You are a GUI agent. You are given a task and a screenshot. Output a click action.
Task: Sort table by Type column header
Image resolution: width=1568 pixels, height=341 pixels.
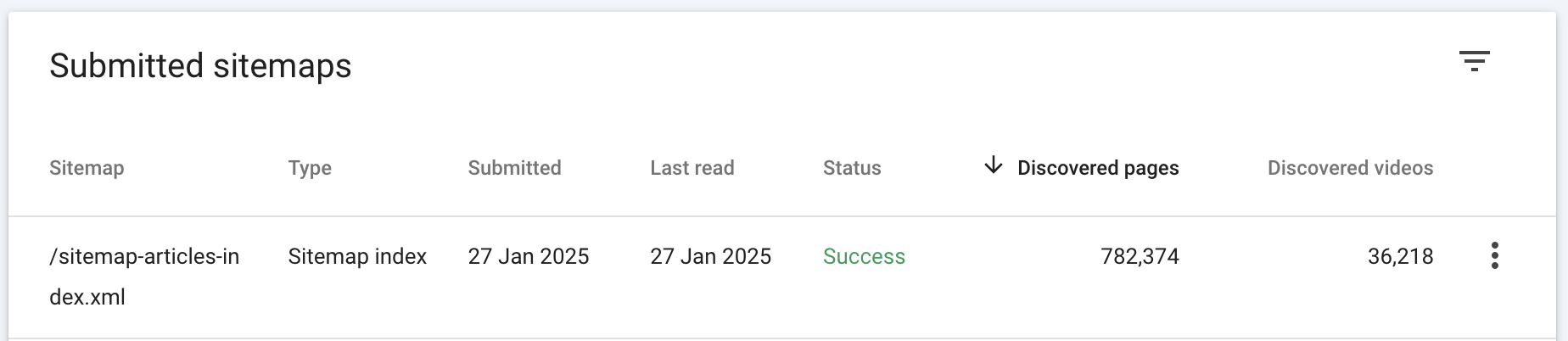(x=310, y=168)
